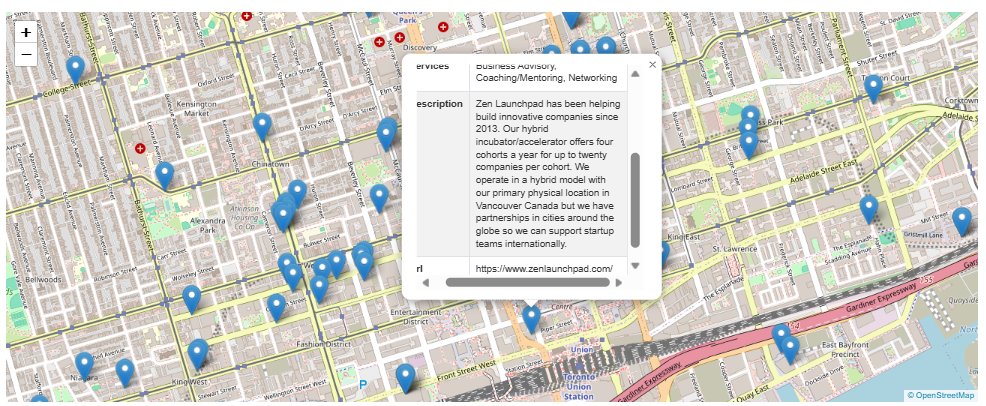Click the hospital cross beside Leonard Avenue
Screen dimensions: 986x406
pyautogui.click(x=140, y=148)
